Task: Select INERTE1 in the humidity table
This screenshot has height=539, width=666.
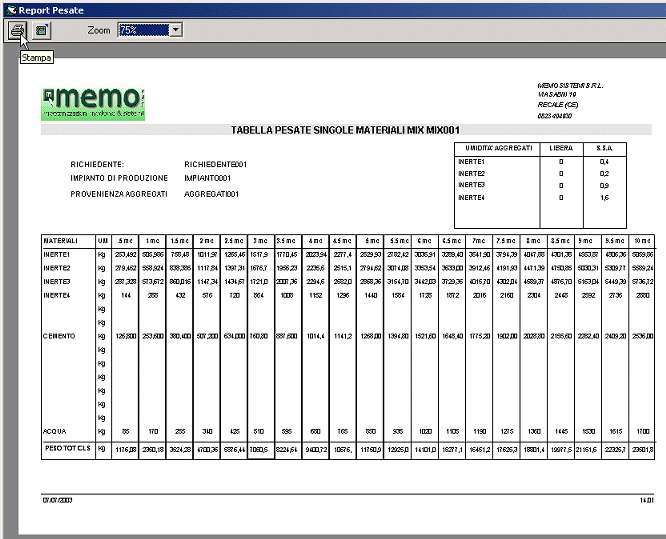Action: 471,162
